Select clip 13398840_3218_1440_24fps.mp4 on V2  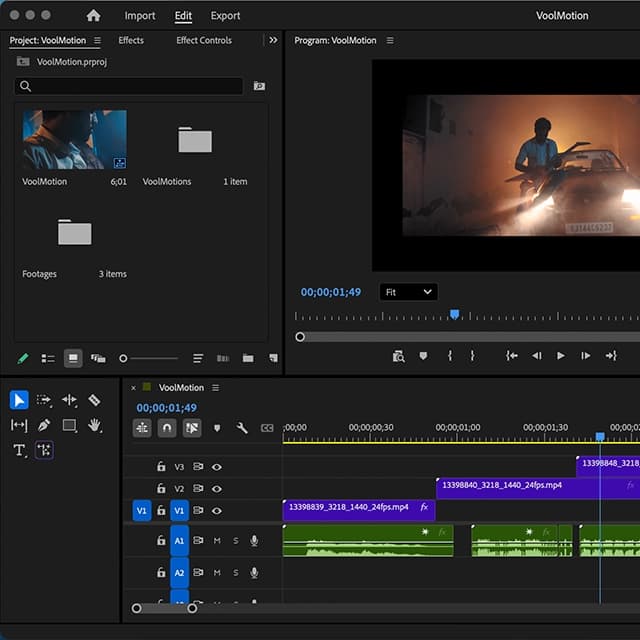[x=538, y=488]
